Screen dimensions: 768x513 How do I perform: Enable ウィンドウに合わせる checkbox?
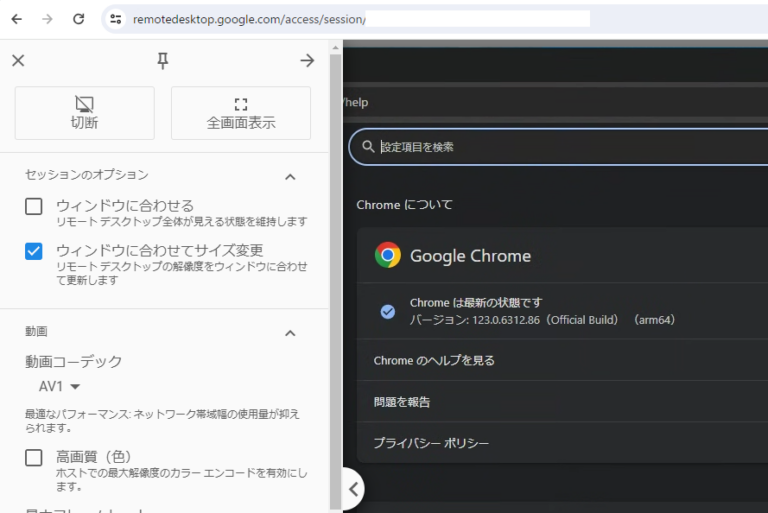[34, 206]
